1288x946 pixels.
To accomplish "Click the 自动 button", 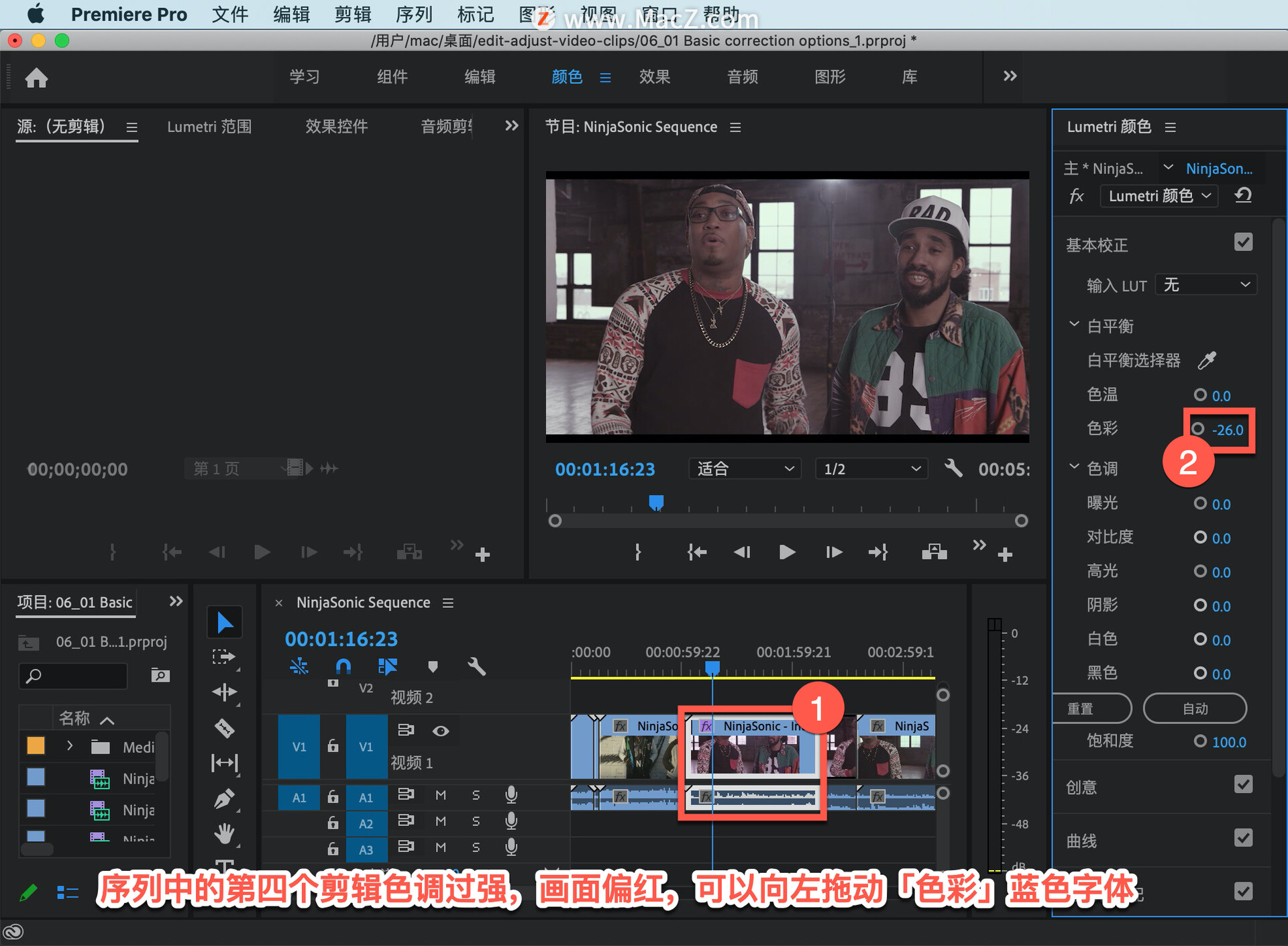I will (x=1195, y=708).
